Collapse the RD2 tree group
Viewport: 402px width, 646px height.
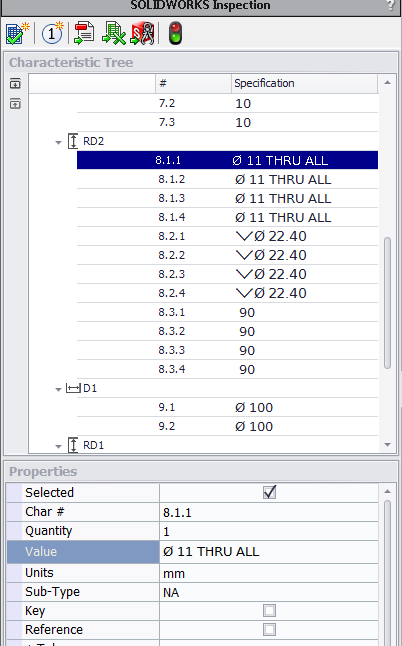[x=58, y=143]
